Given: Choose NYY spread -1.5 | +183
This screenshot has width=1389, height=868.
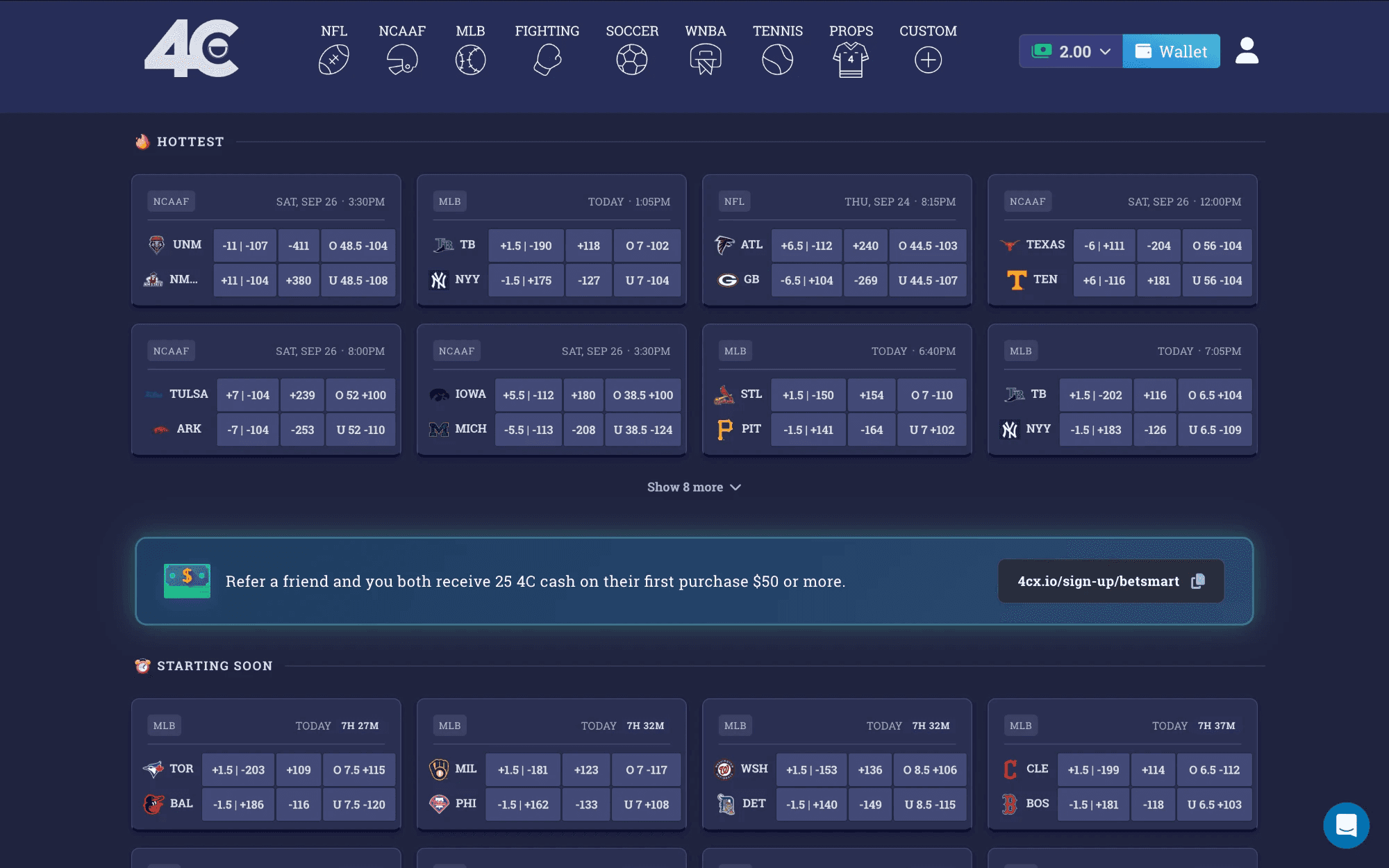Looking at the screenshot, I should 1096,430.
